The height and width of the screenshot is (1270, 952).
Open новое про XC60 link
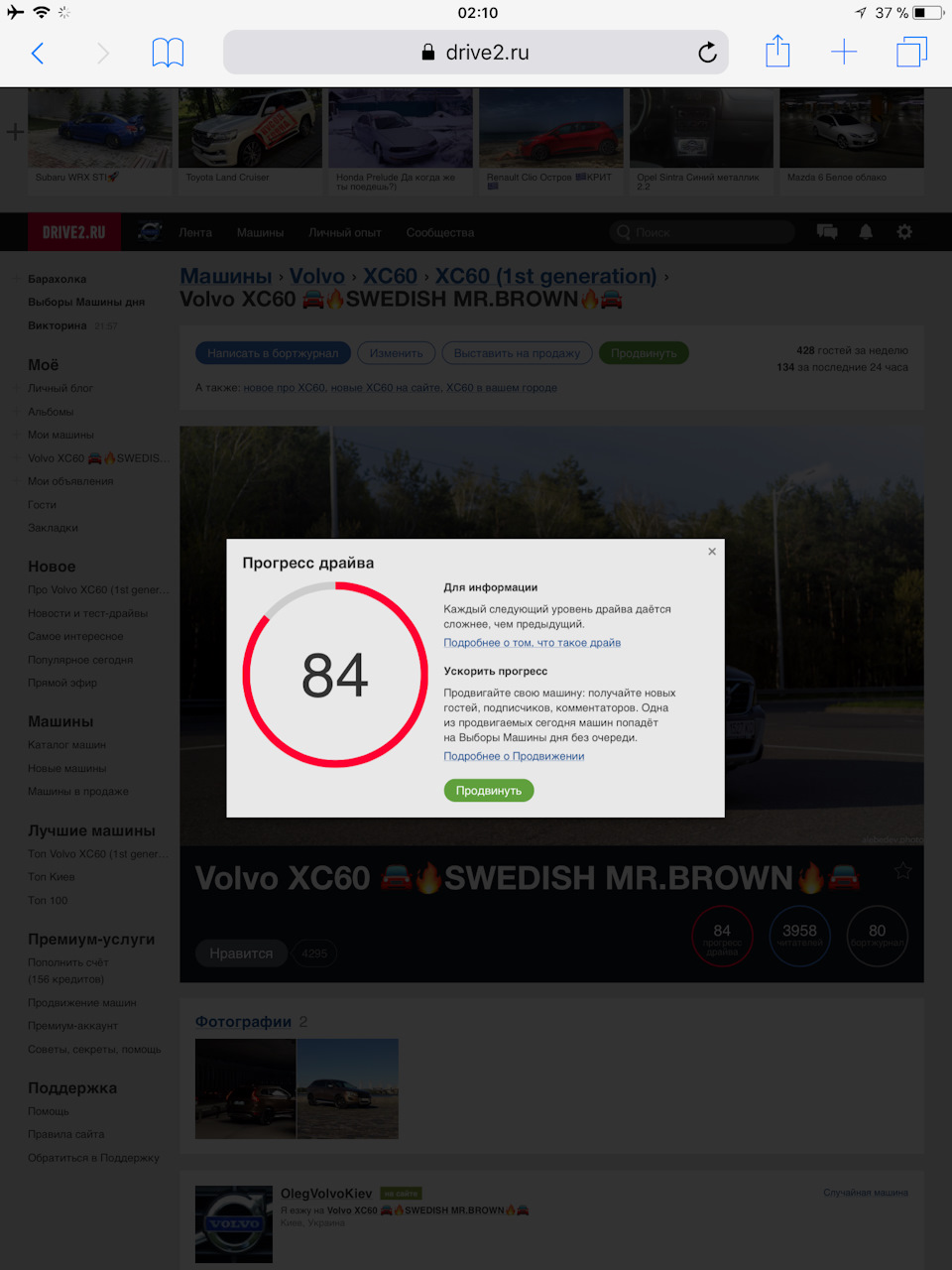284,388
